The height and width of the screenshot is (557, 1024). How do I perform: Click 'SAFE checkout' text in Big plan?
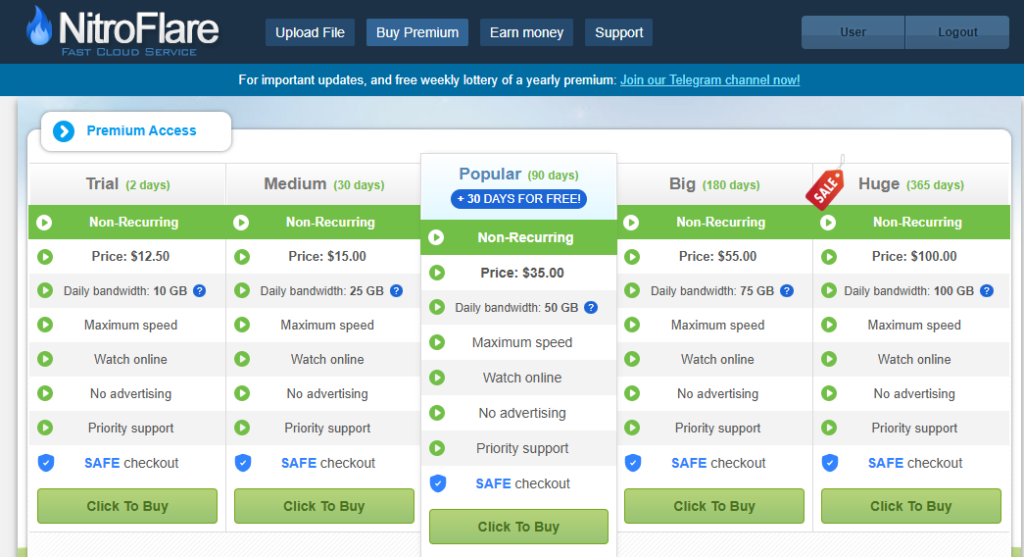[x=718, y=463]
